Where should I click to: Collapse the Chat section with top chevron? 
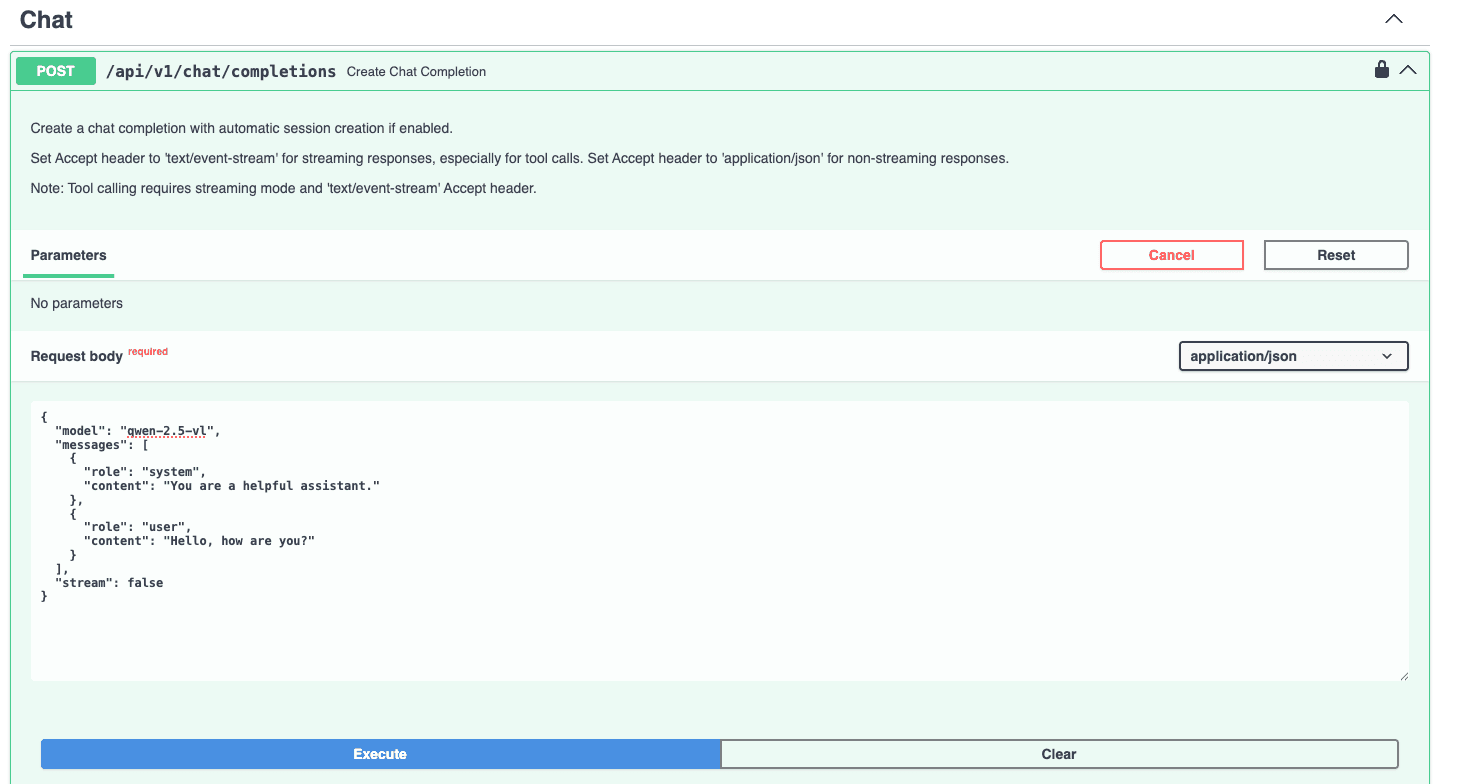tap(1393, 18)
